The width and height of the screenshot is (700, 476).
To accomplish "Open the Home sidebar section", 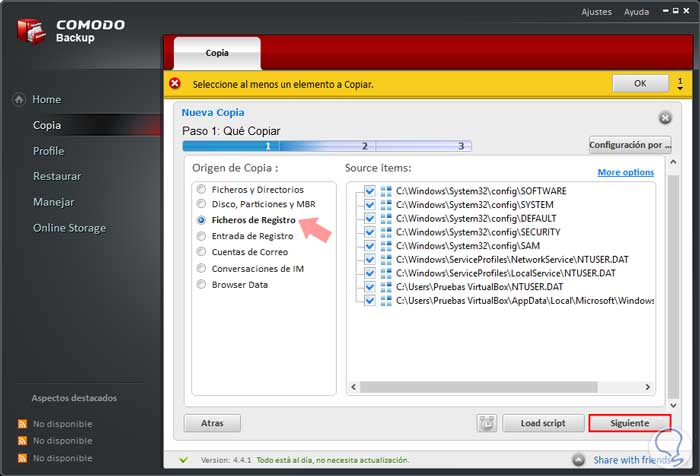I will (x=46, y=99).
